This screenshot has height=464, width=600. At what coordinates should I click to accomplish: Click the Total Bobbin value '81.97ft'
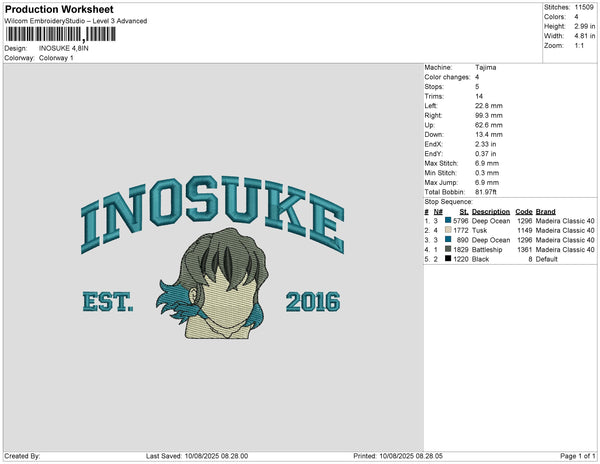point(486,192)
